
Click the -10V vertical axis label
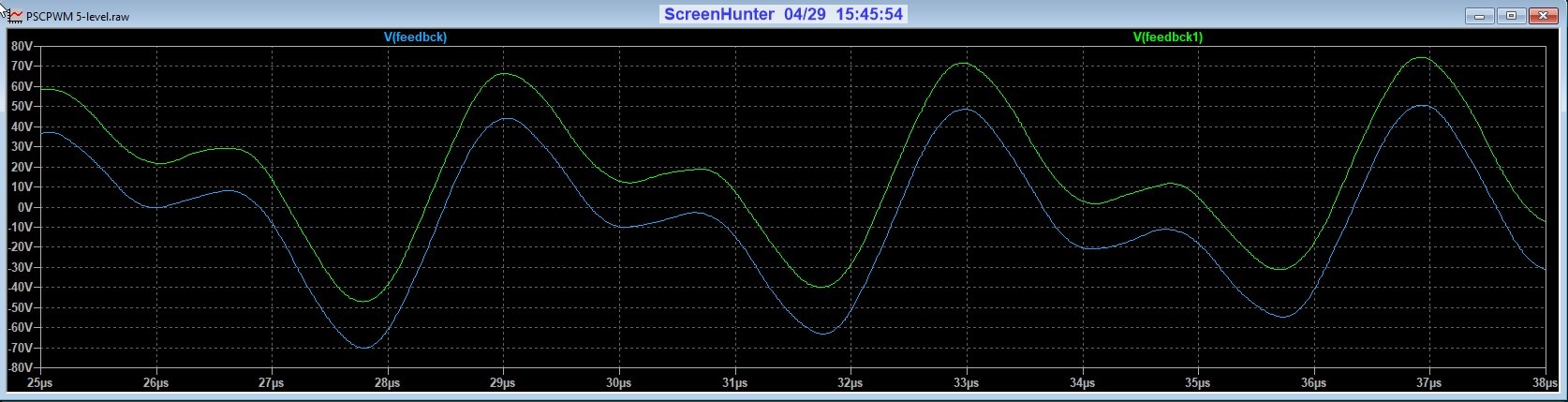coord(21,228)
